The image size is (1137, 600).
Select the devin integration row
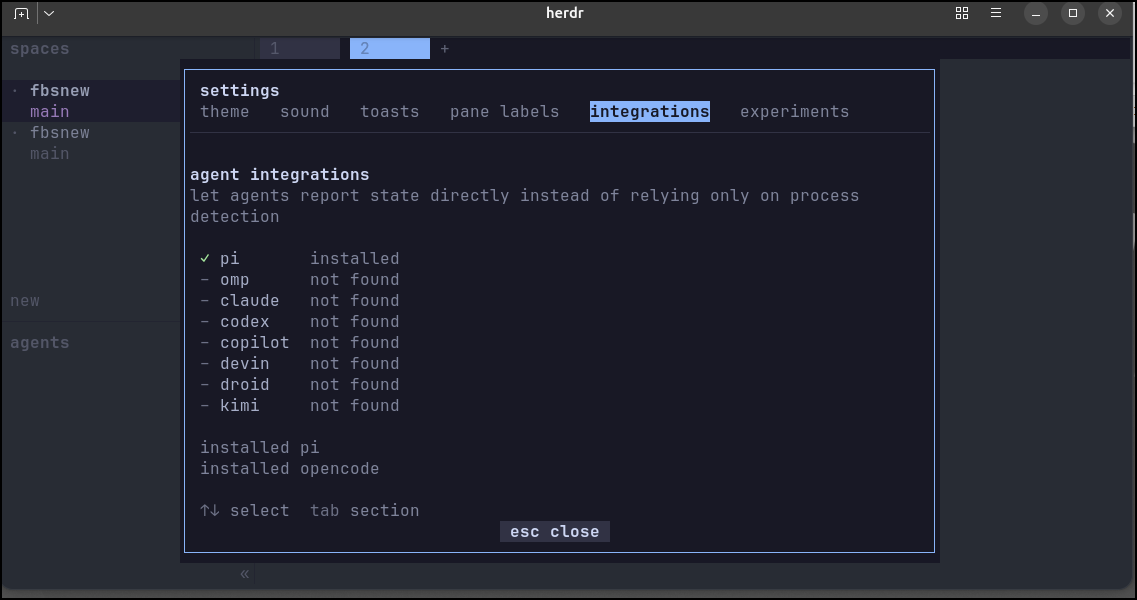pos(299,363)
